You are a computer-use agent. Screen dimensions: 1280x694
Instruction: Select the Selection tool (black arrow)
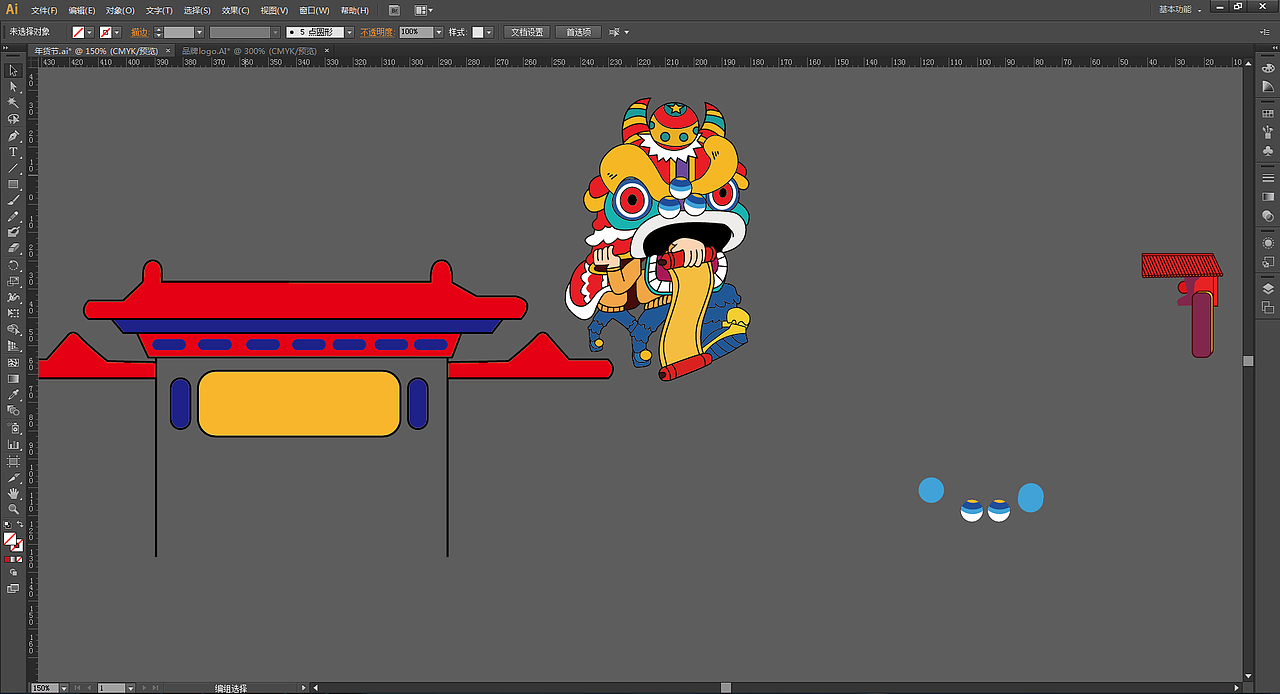(13, 71)
